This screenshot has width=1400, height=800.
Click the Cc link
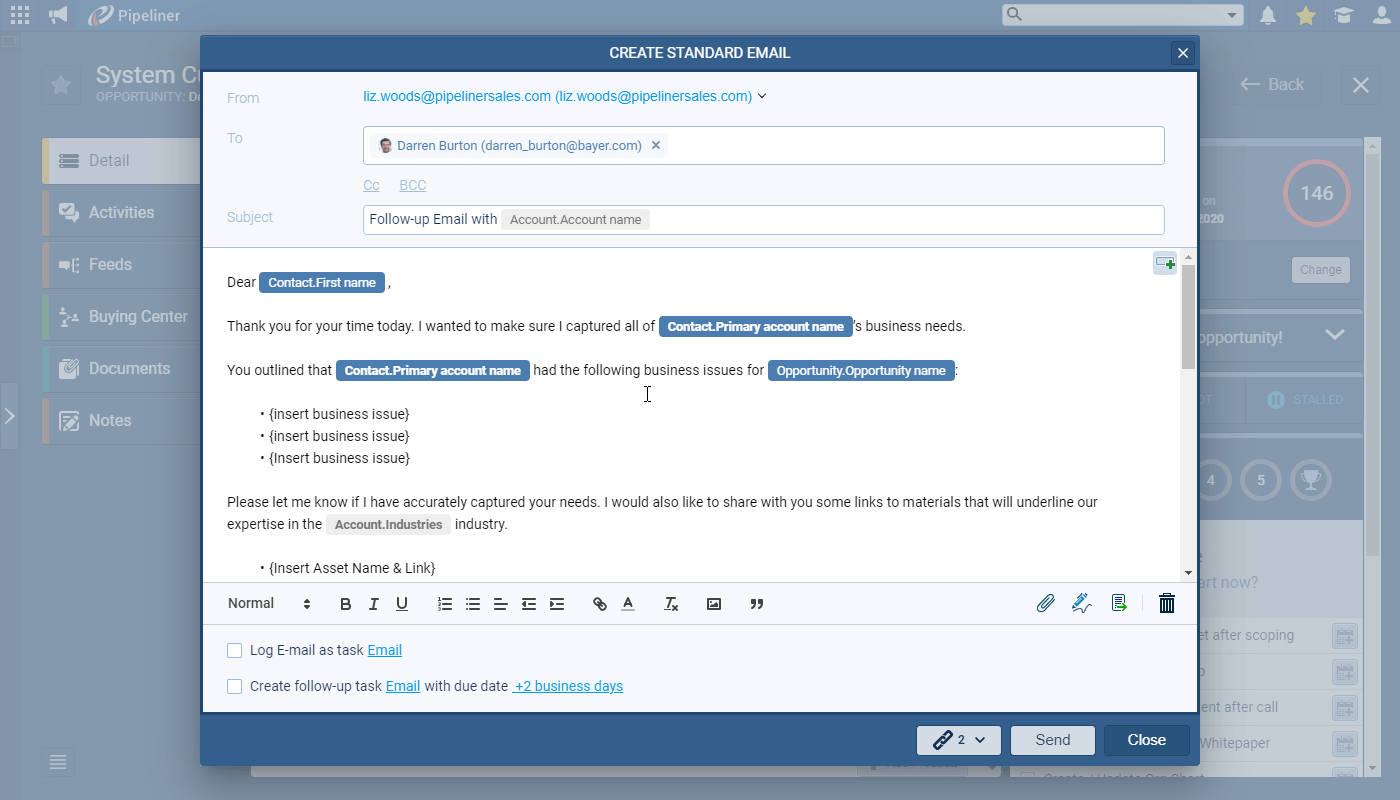(371, 185)
